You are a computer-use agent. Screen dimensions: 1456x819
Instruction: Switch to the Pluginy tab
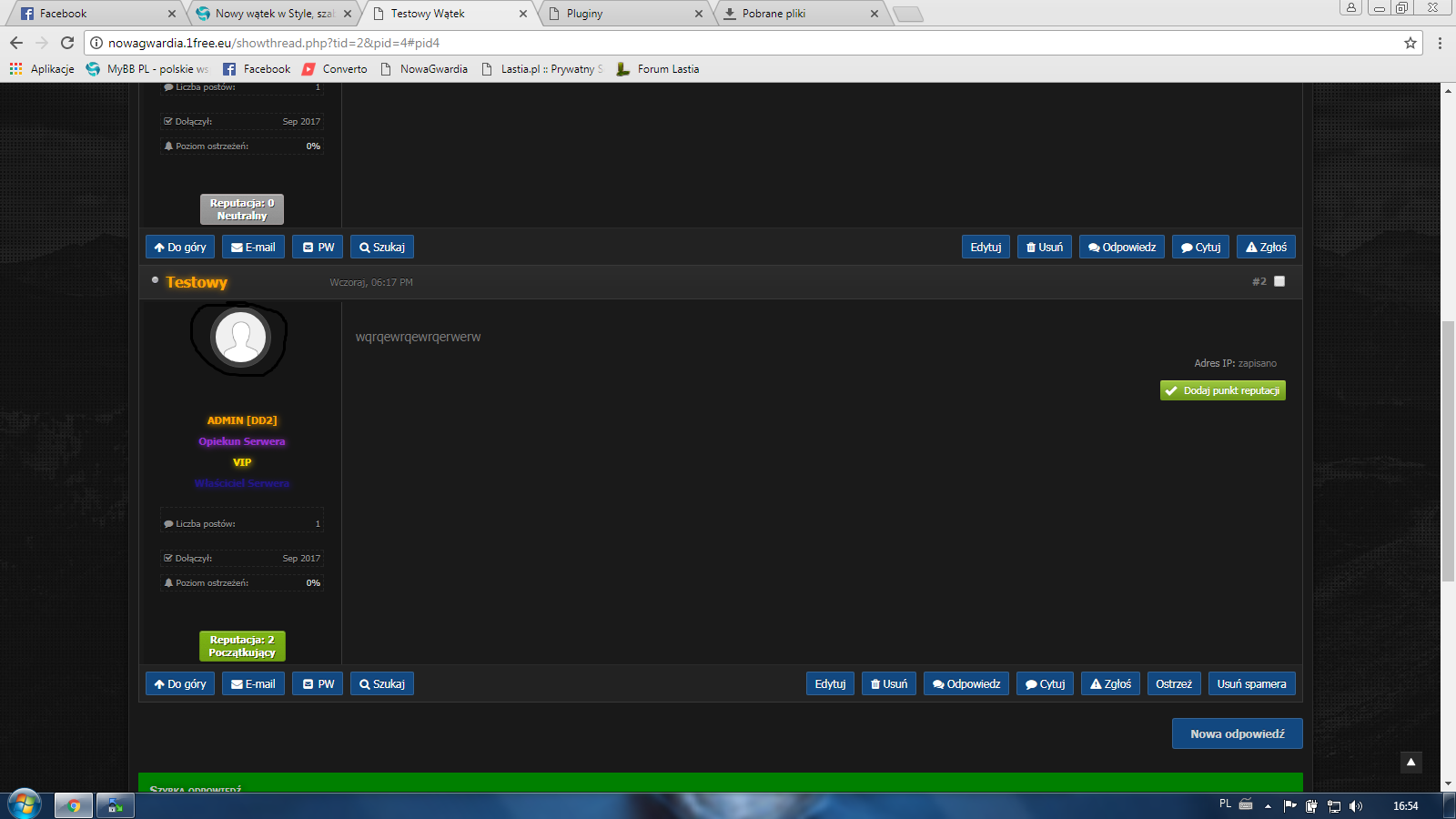(626, 14)
